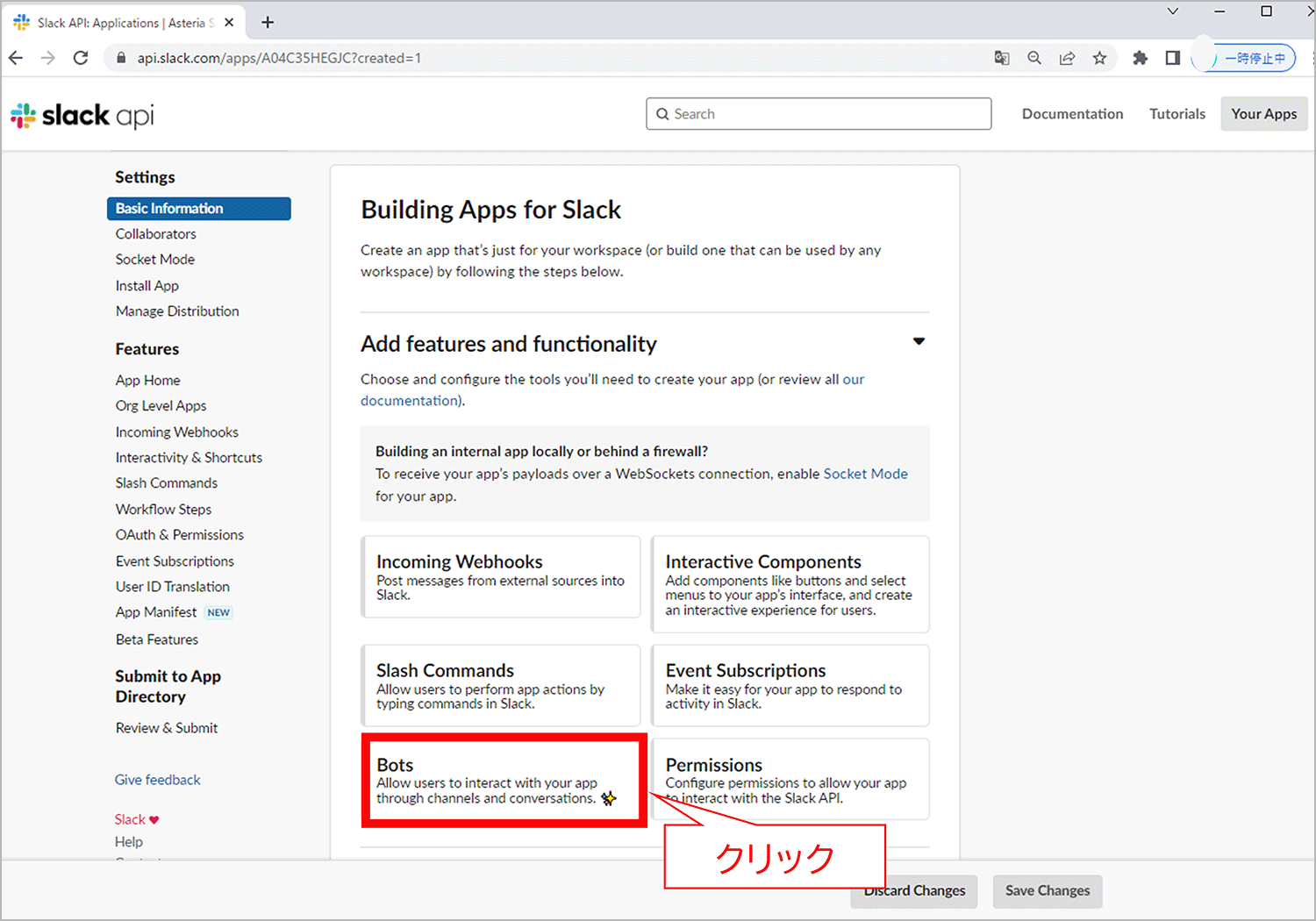Open Slash Commands in sidebar
This screenshot has width=1316, height=921.
tap(167, 483)
